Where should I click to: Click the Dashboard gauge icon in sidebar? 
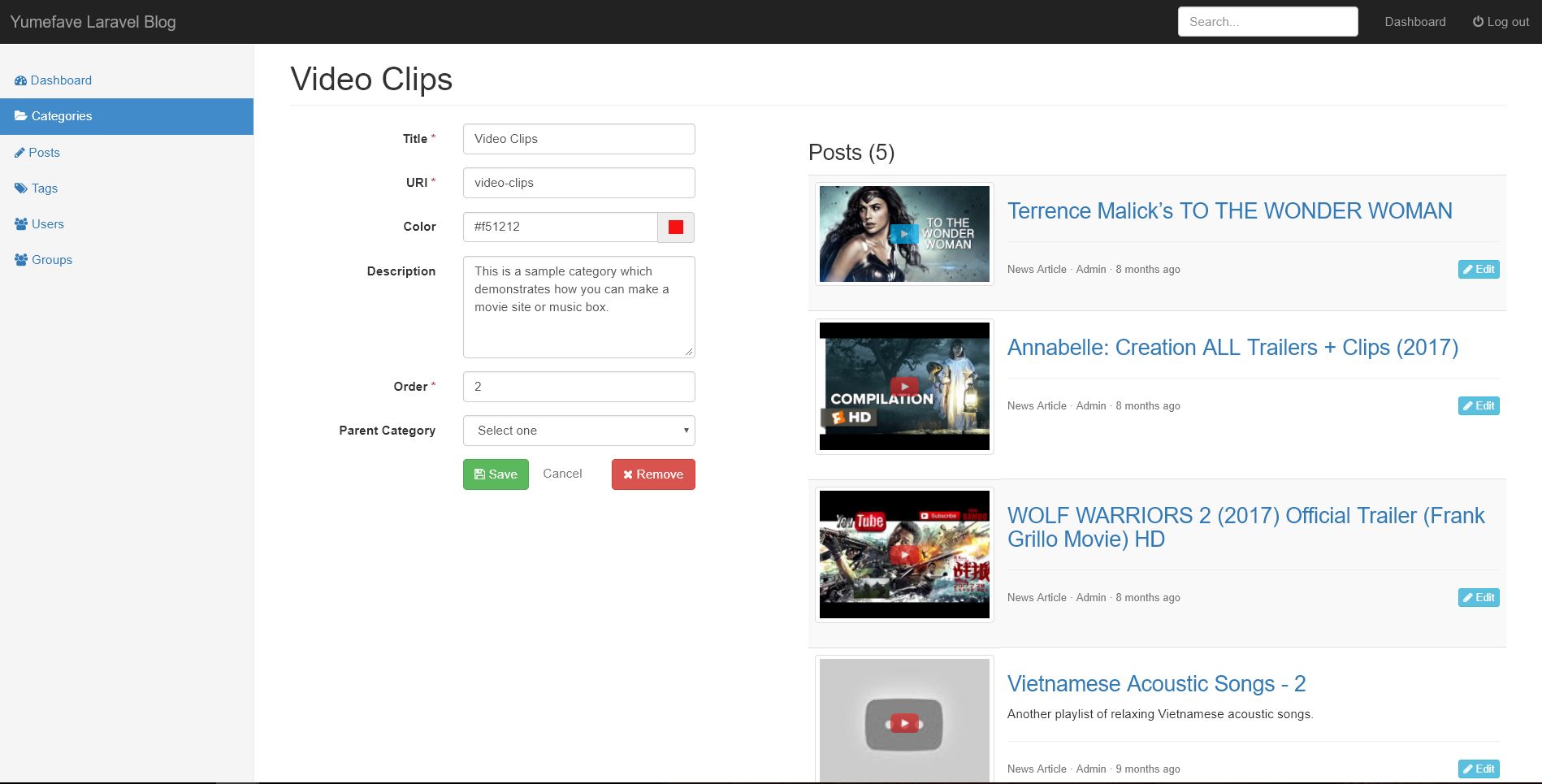tap(20, 80)
